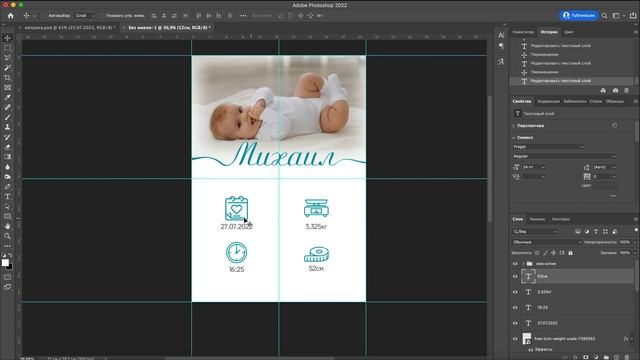The image size is (640, 360).
Task: Hide the 3,325кг text layer
Action: pos(515,292)
